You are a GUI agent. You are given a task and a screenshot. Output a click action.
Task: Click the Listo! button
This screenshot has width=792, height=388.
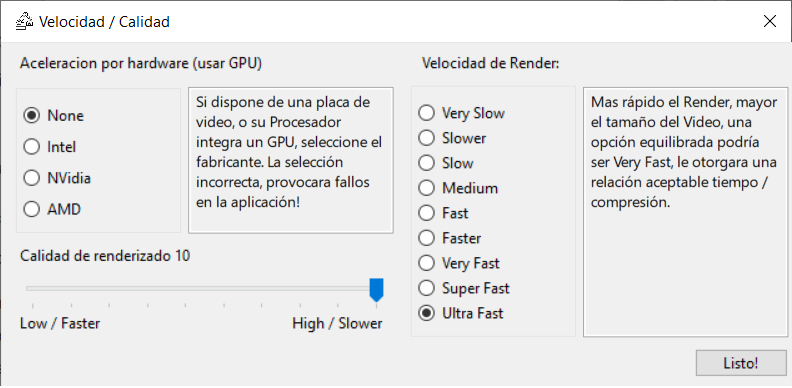click(741, 363)
